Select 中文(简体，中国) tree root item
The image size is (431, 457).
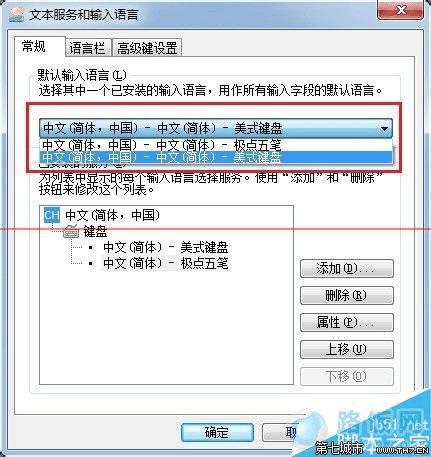click(113, 215)
